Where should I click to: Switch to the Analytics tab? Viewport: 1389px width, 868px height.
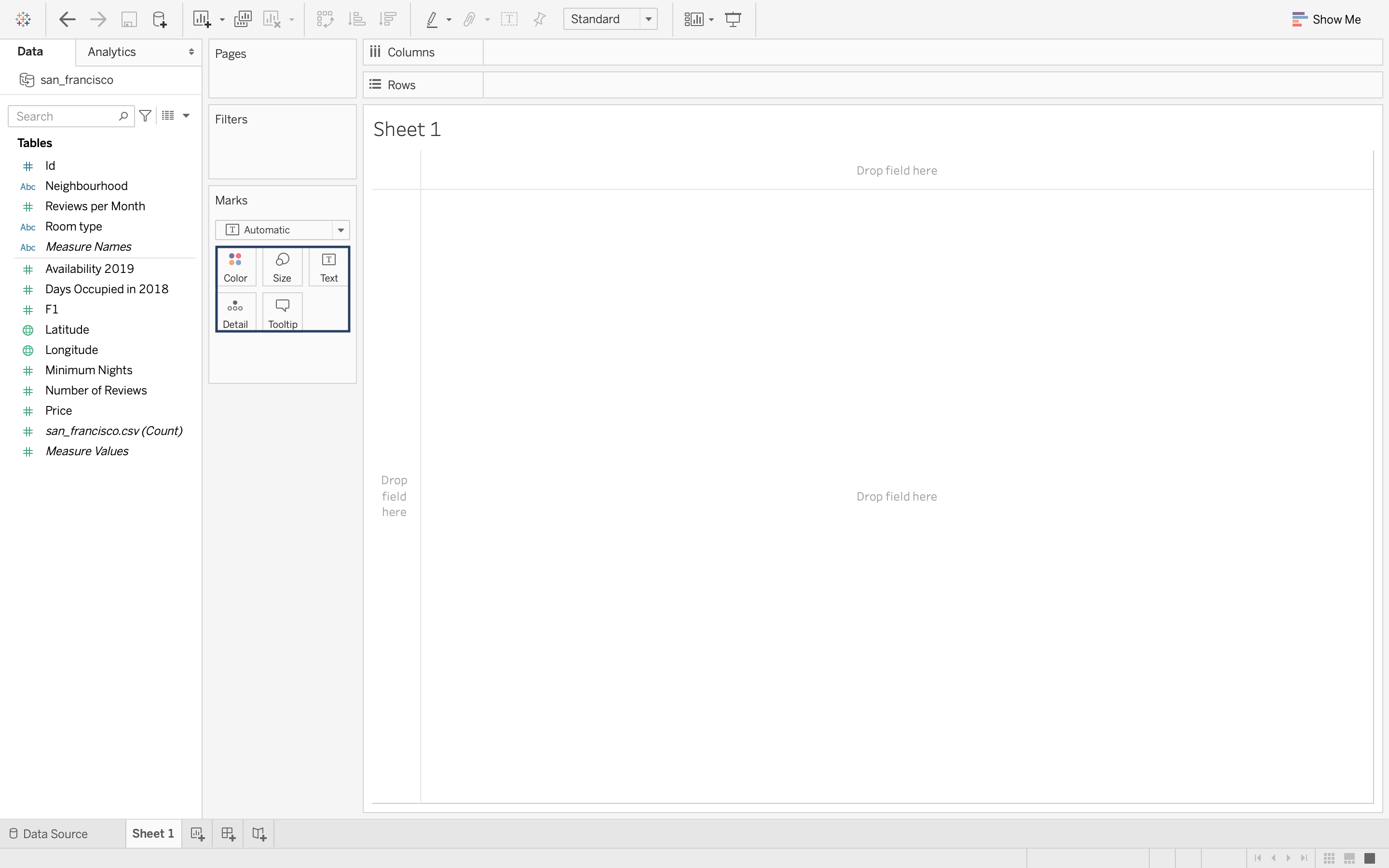pos(112,52)
